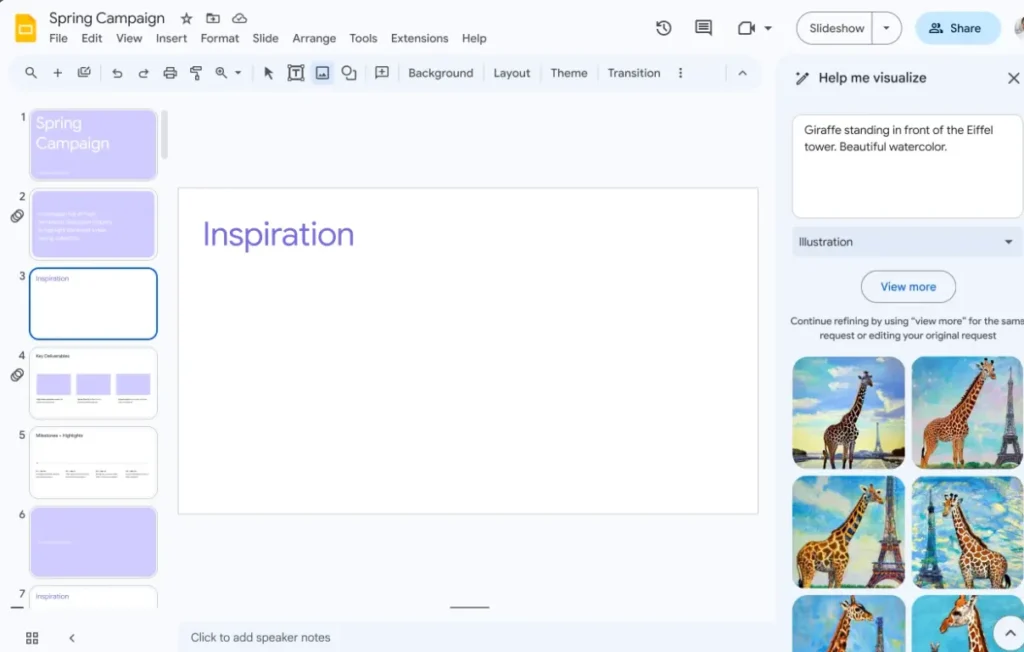Screen dimensions: 1024x652
Task: Open Slideshow options dropdown arrow
Action: 886,28
